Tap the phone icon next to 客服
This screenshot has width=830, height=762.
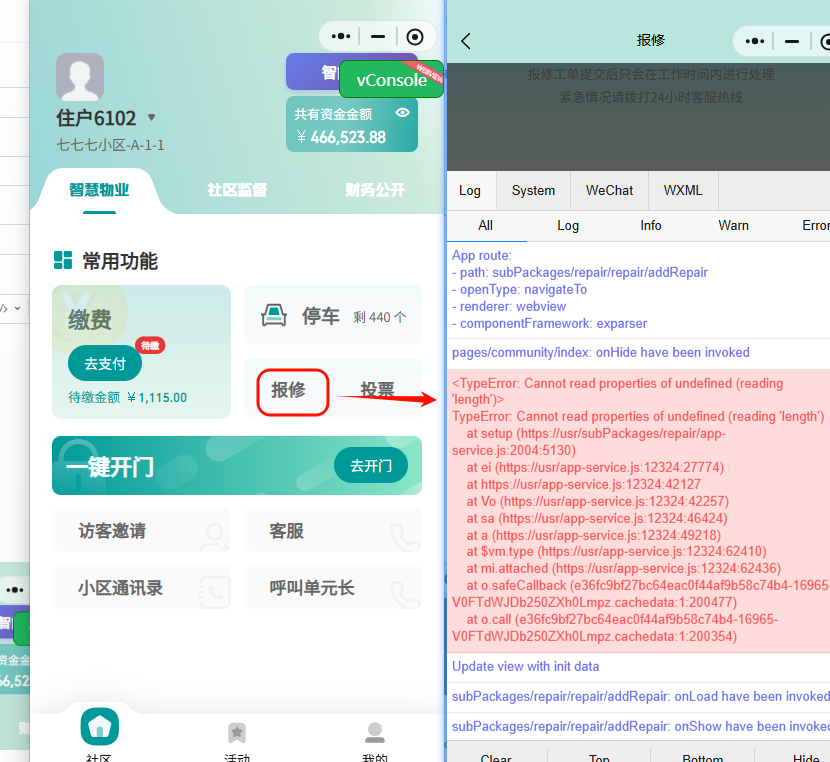(x=404, y=530)
